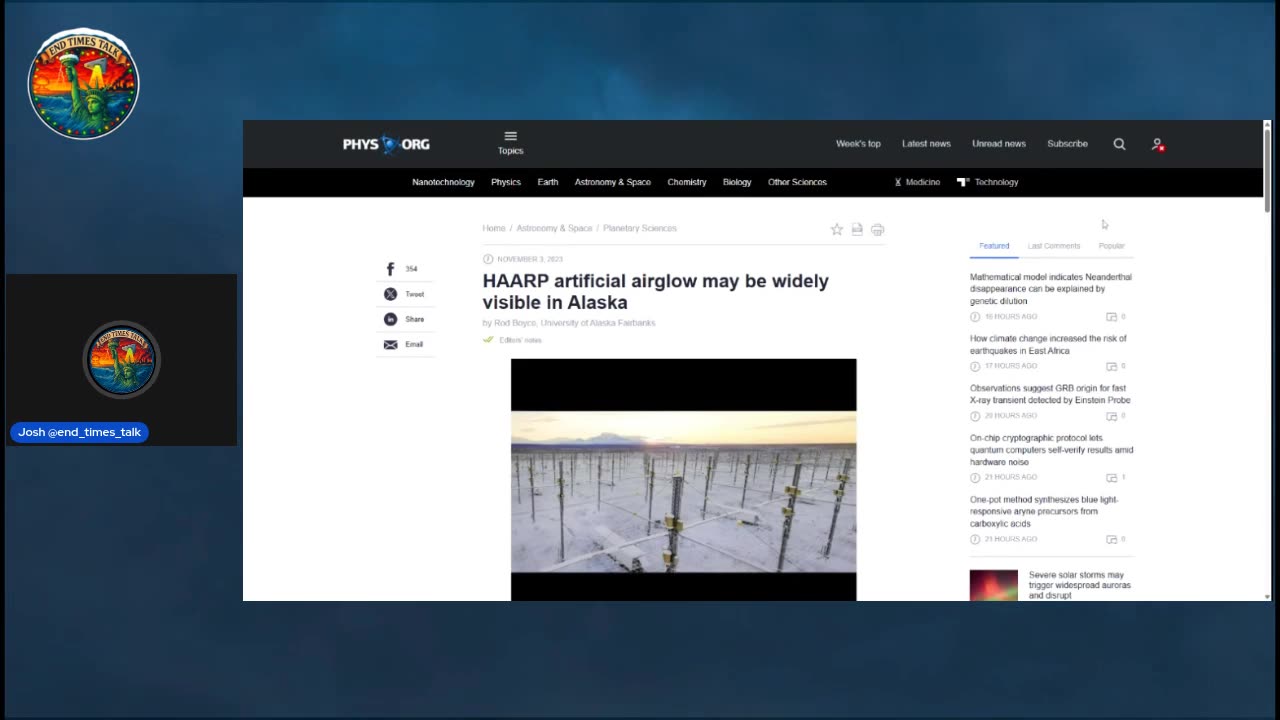Click Josh's End Times Talk avatar
This screenshot has width=1280, height=720.
point(121,359)
